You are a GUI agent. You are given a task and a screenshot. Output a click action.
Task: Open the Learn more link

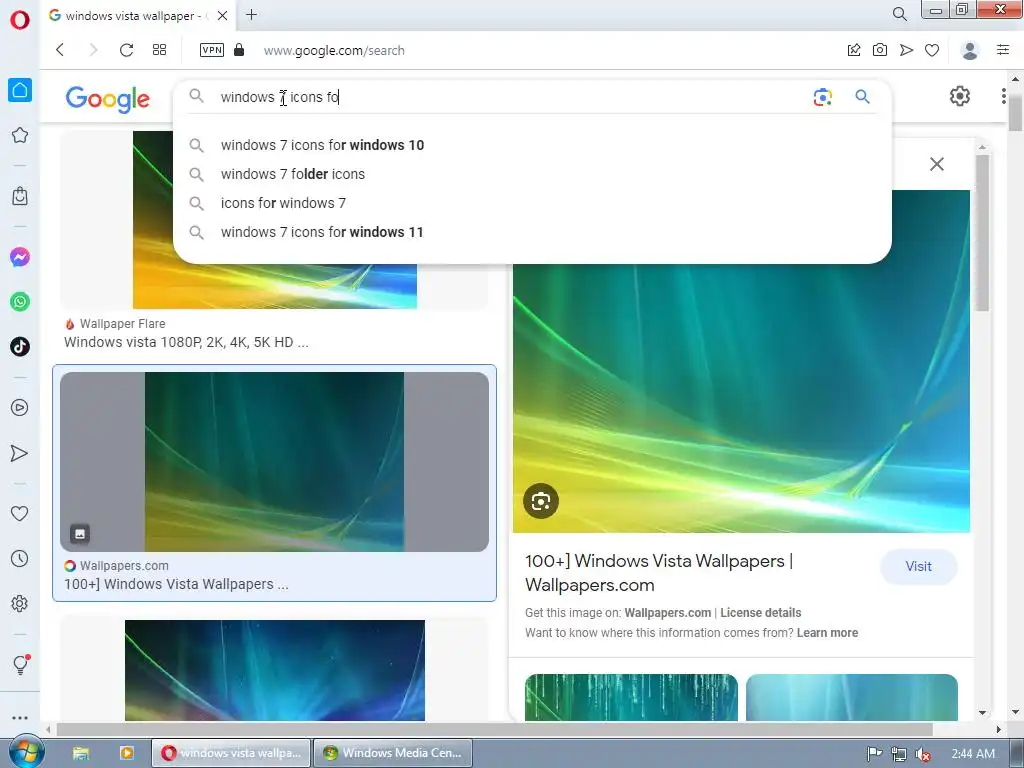pyautogui.click(x=827, y=633)
